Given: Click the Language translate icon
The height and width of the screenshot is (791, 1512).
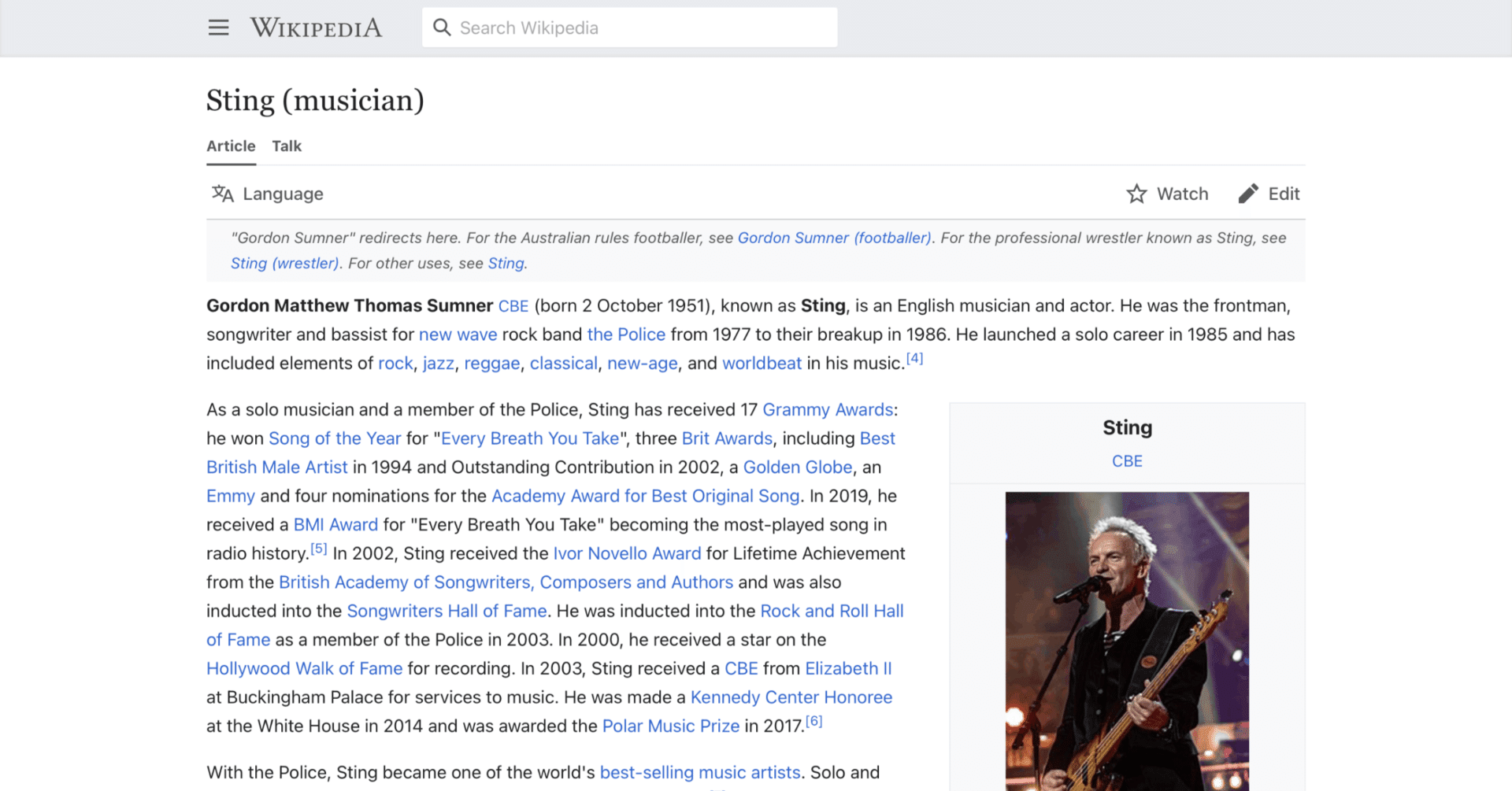Looking at the screenshot, I should click(223, 194).
